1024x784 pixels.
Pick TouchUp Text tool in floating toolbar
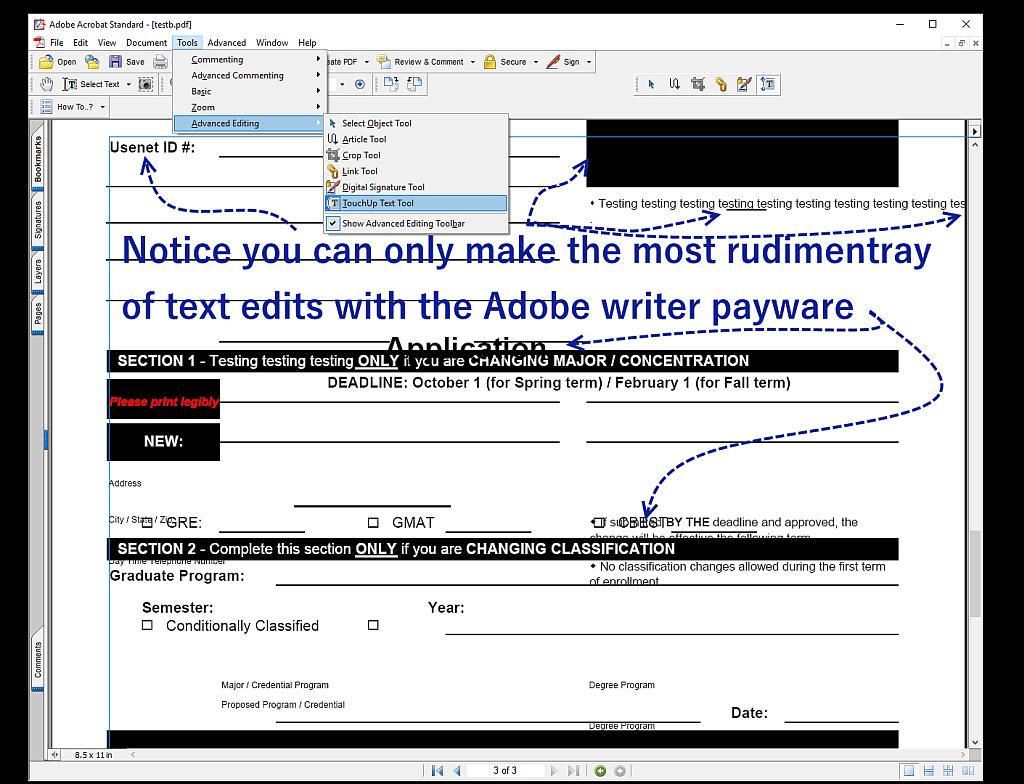pyautogui.click(x=768, y=84)
